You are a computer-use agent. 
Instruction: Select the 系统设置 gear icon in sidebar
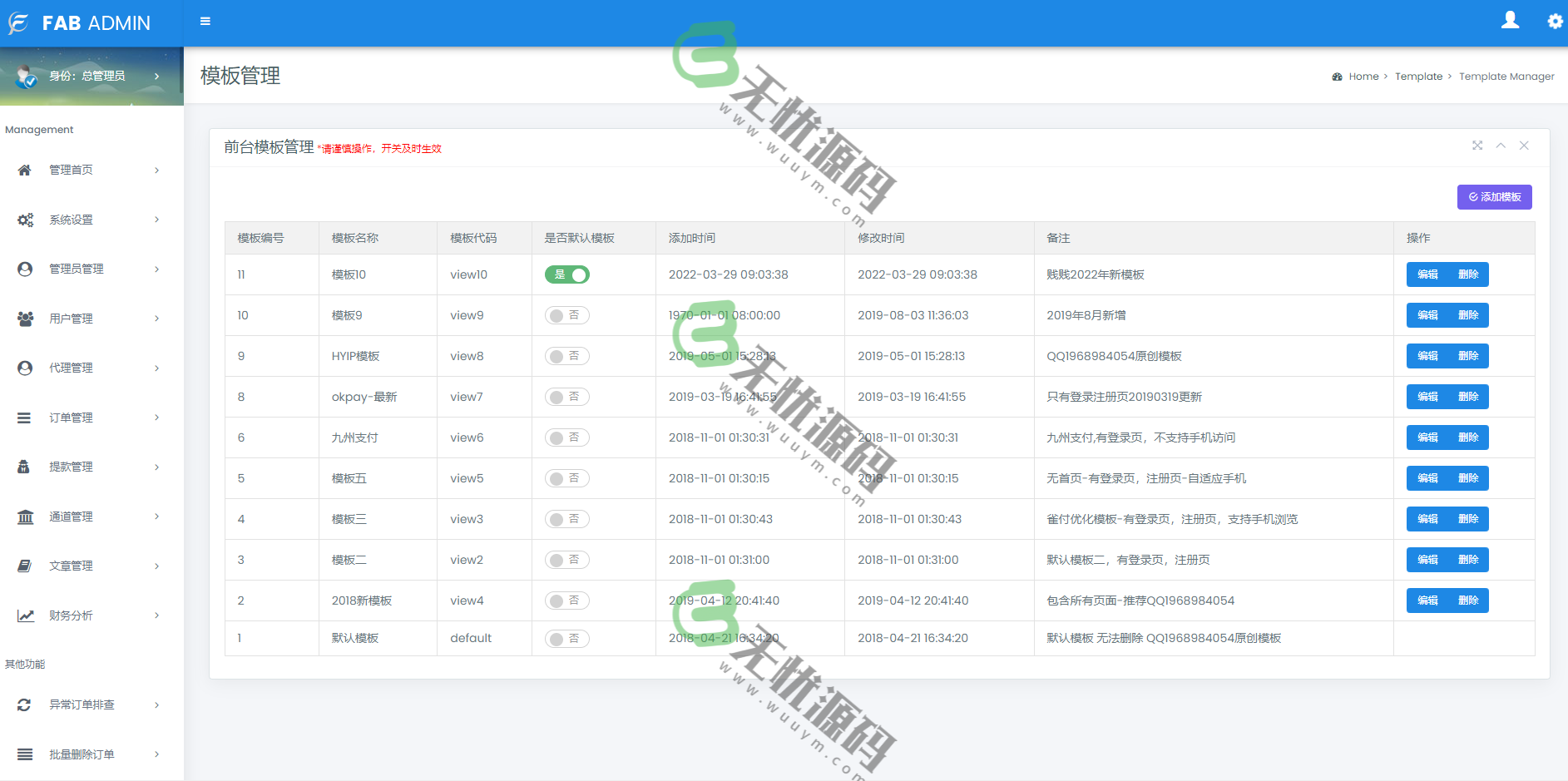[24, 220]
